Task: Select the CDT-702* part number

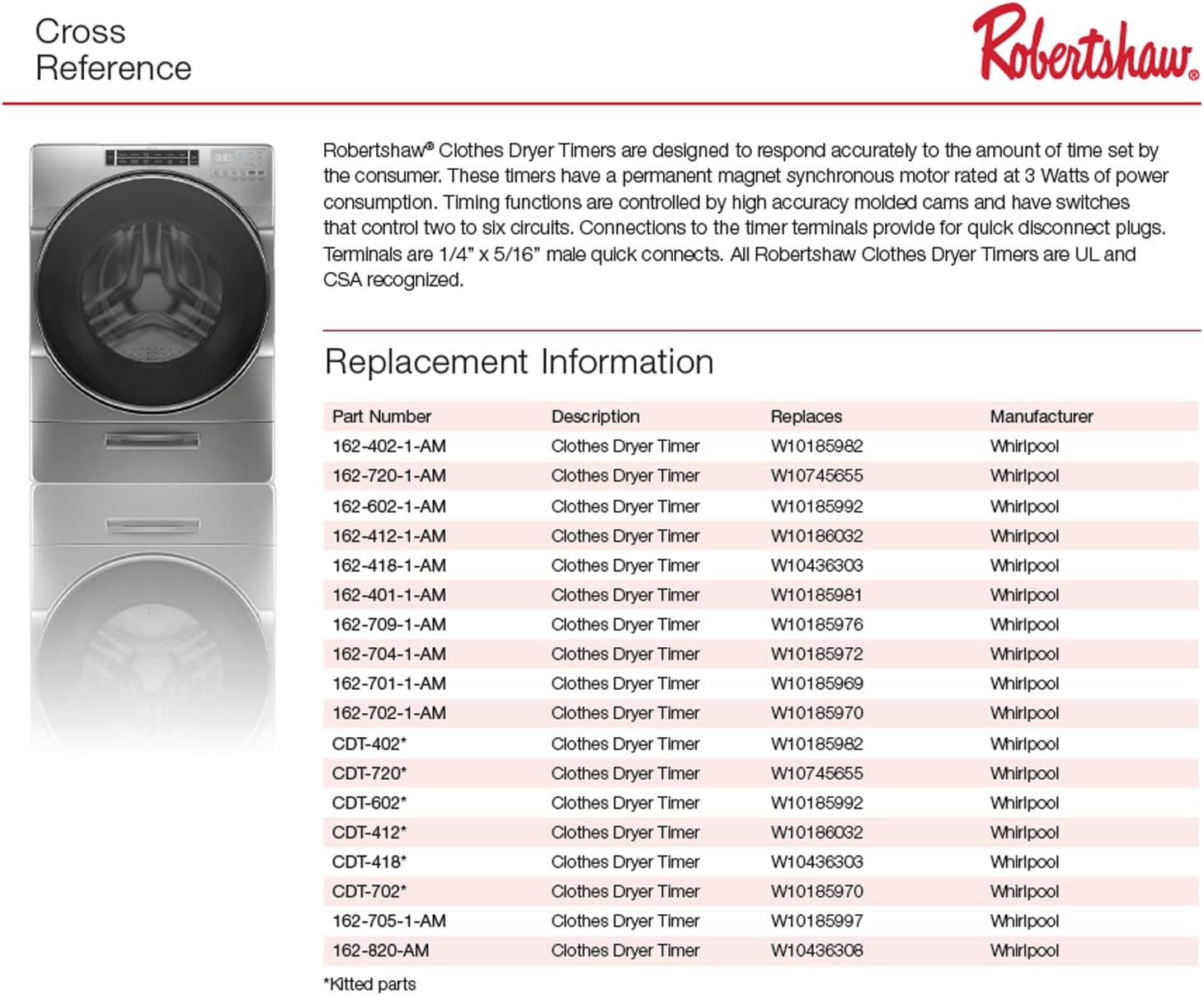Action: click(369, 891)
